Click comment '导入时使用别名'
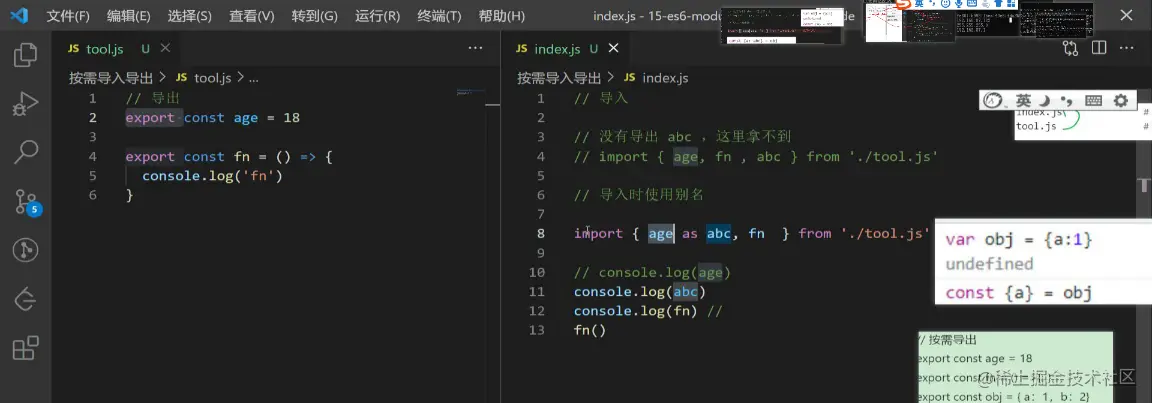The width and height of the screenshot is (1152, 403). pos(638,195)
